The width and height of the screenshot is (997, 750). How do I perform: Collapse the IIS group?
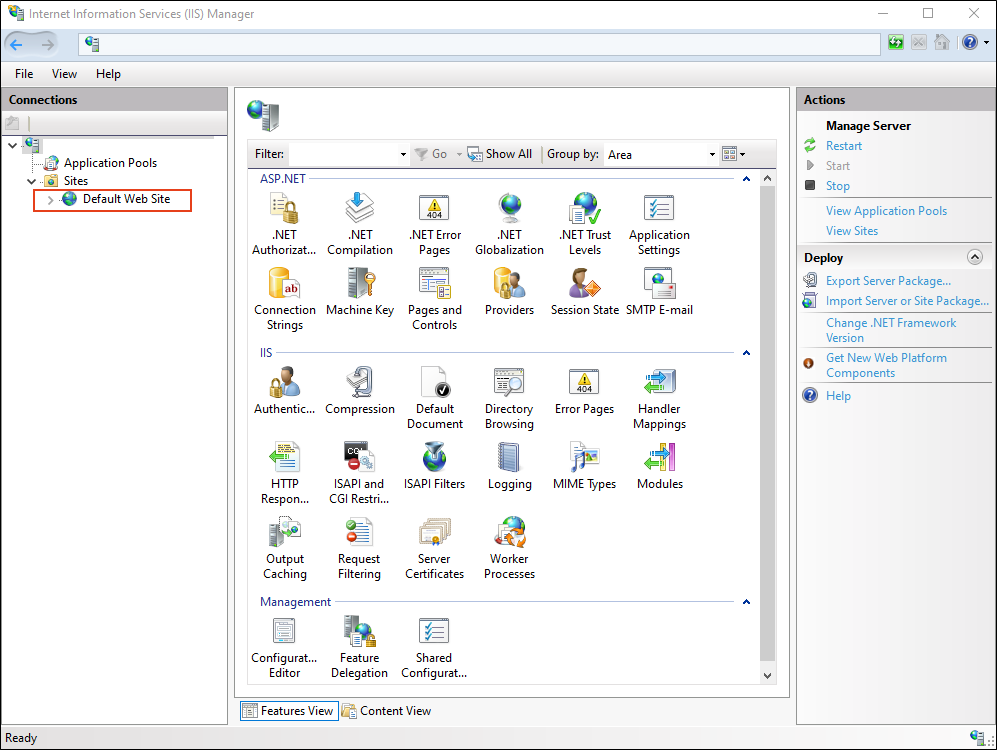pos(746,353)
